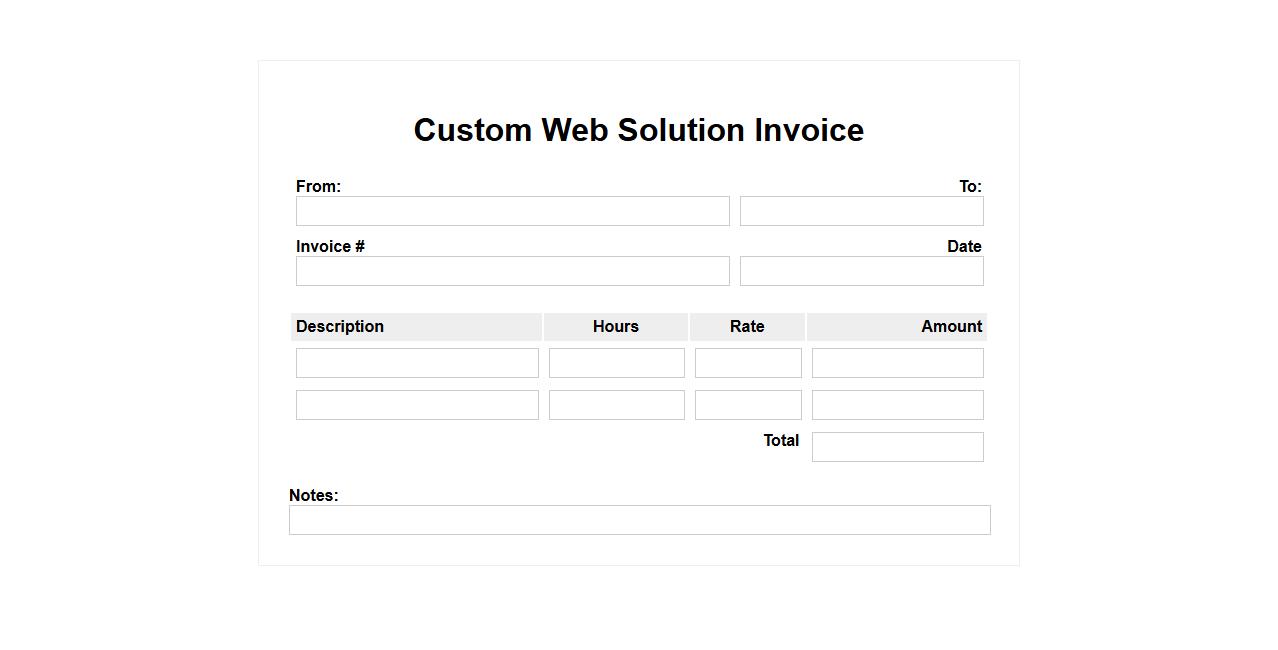Click the first row Amount field

pos(897,363)
